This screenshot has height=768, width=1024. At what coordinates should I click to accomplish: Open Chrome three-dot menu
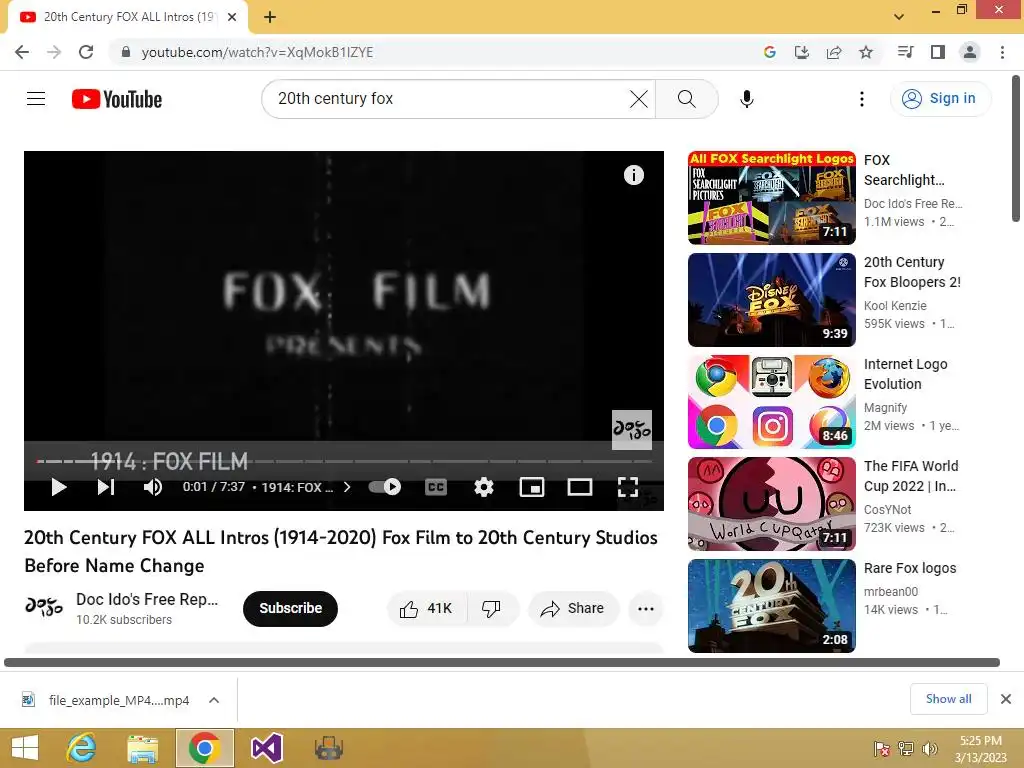coord(1002,52)
